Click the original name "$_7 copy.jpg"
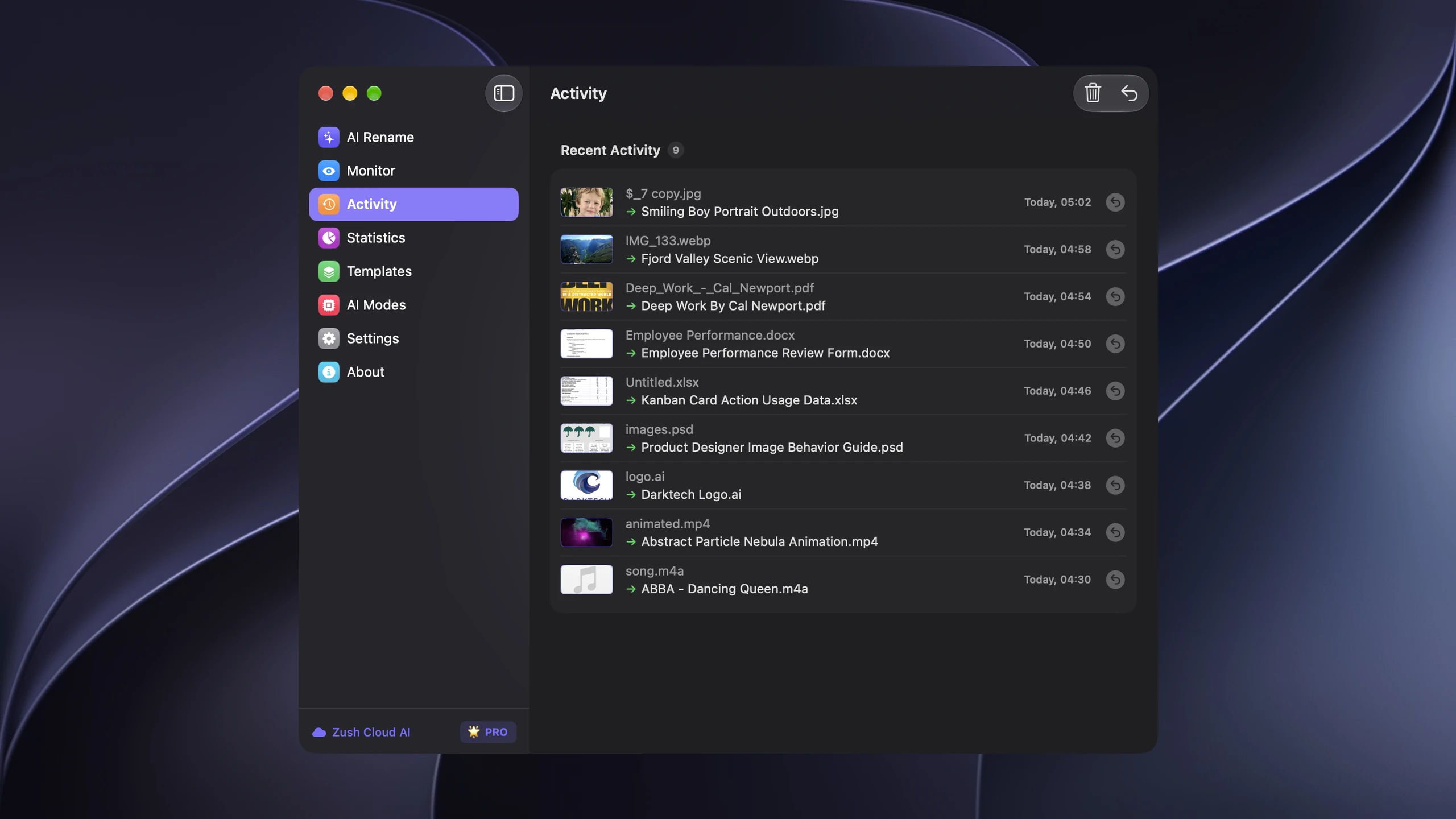The height and width of the screenshot is (819, 1456). pyautogui.click(x=663, y=194)
